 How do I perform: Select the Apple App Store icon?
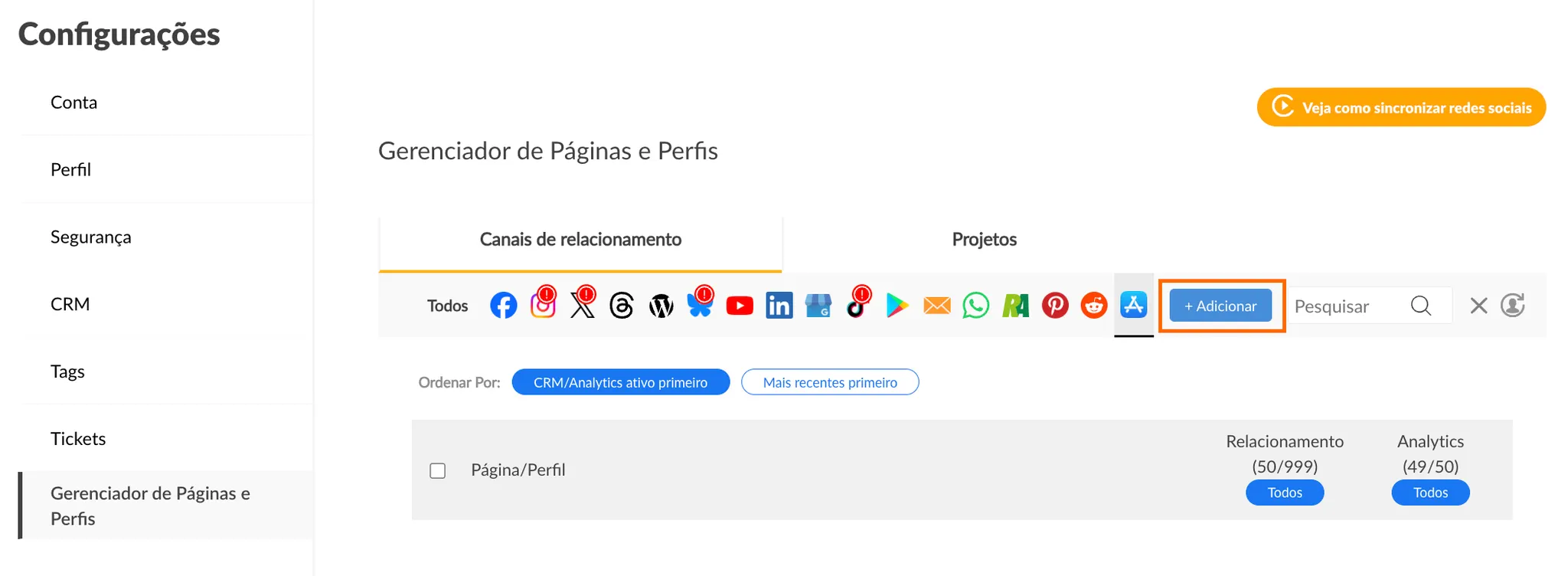[1134, 305]
